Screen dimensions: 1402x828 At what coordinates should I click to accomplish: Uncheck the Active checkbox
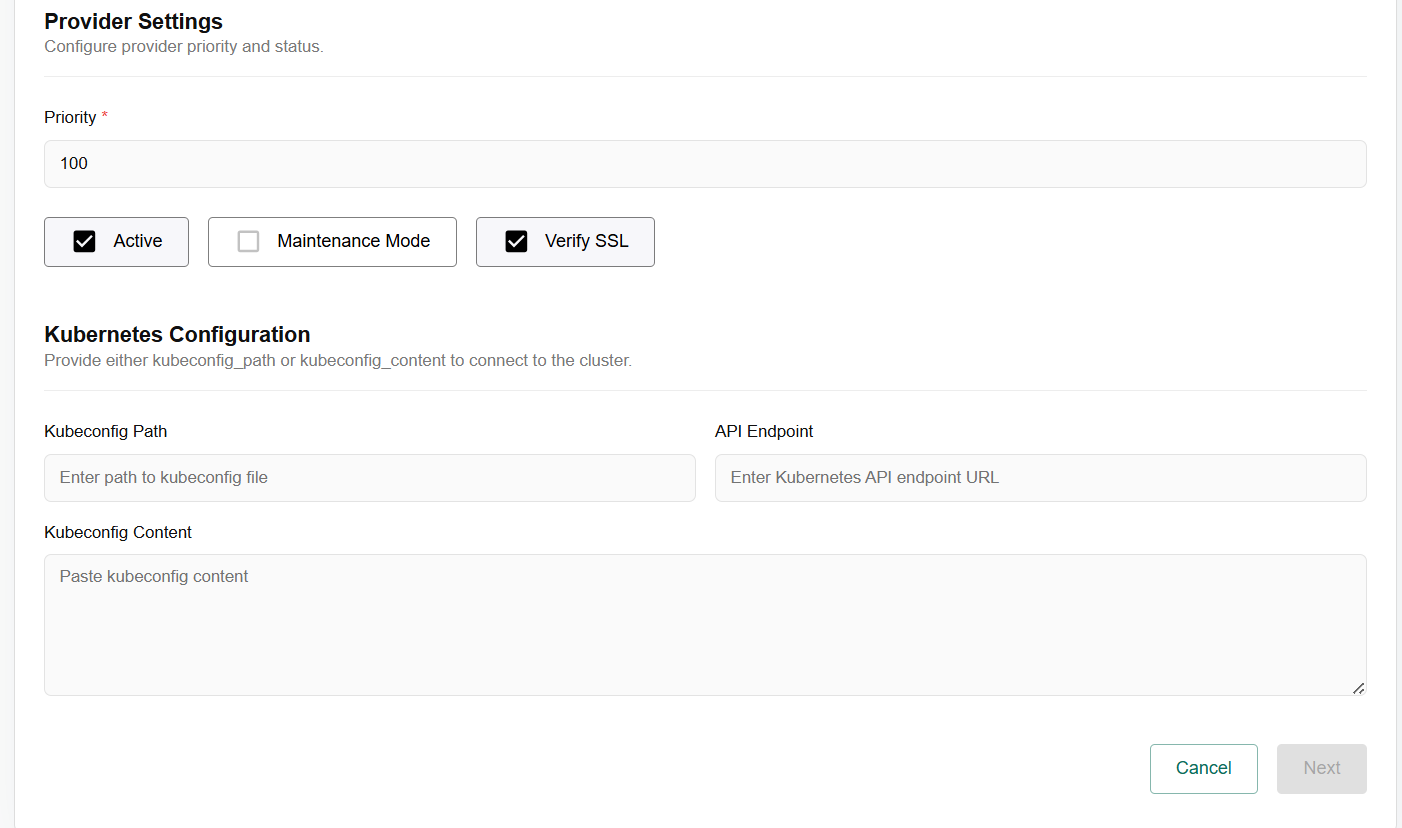(85, 242)
